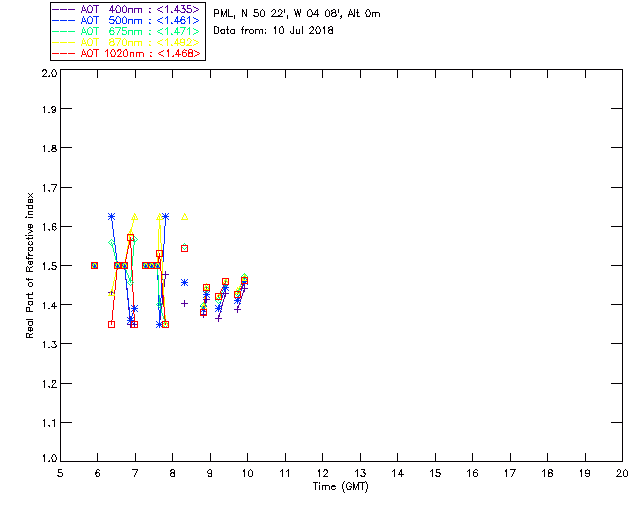Click the x-axis tick label 20

tap(622, 473)
